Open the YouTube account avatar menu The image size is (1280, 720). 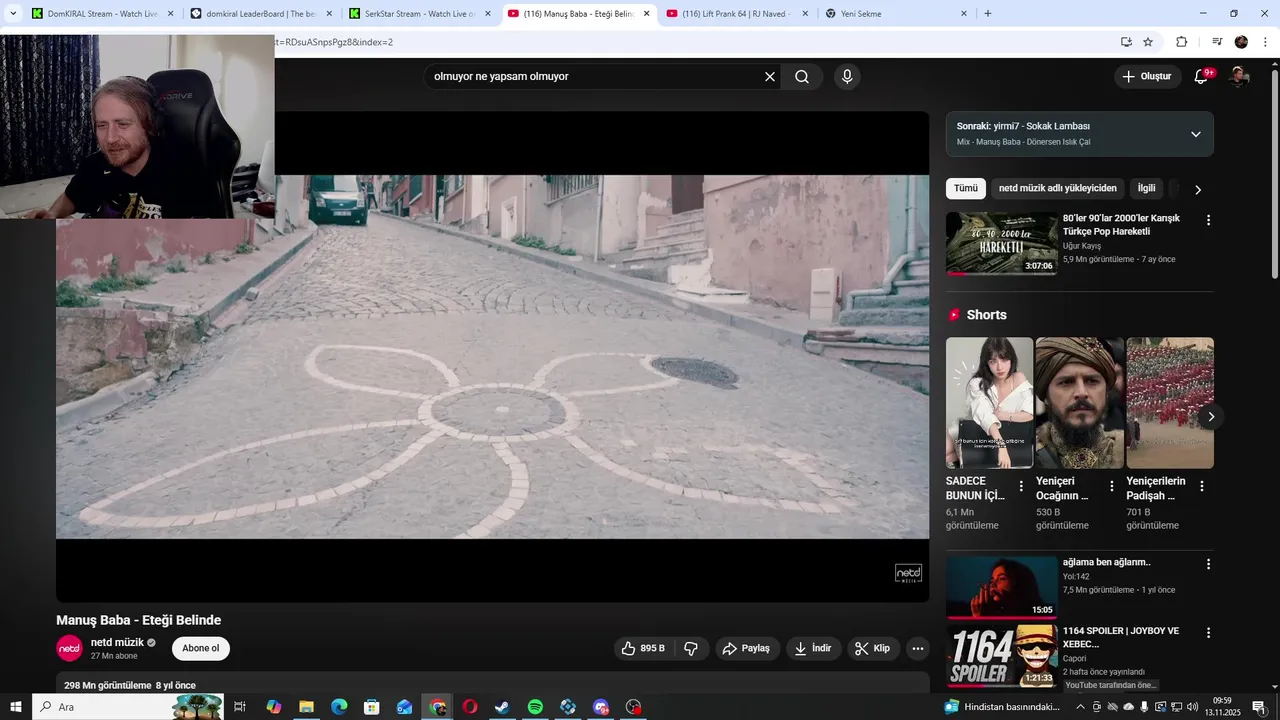[1239, 76]
